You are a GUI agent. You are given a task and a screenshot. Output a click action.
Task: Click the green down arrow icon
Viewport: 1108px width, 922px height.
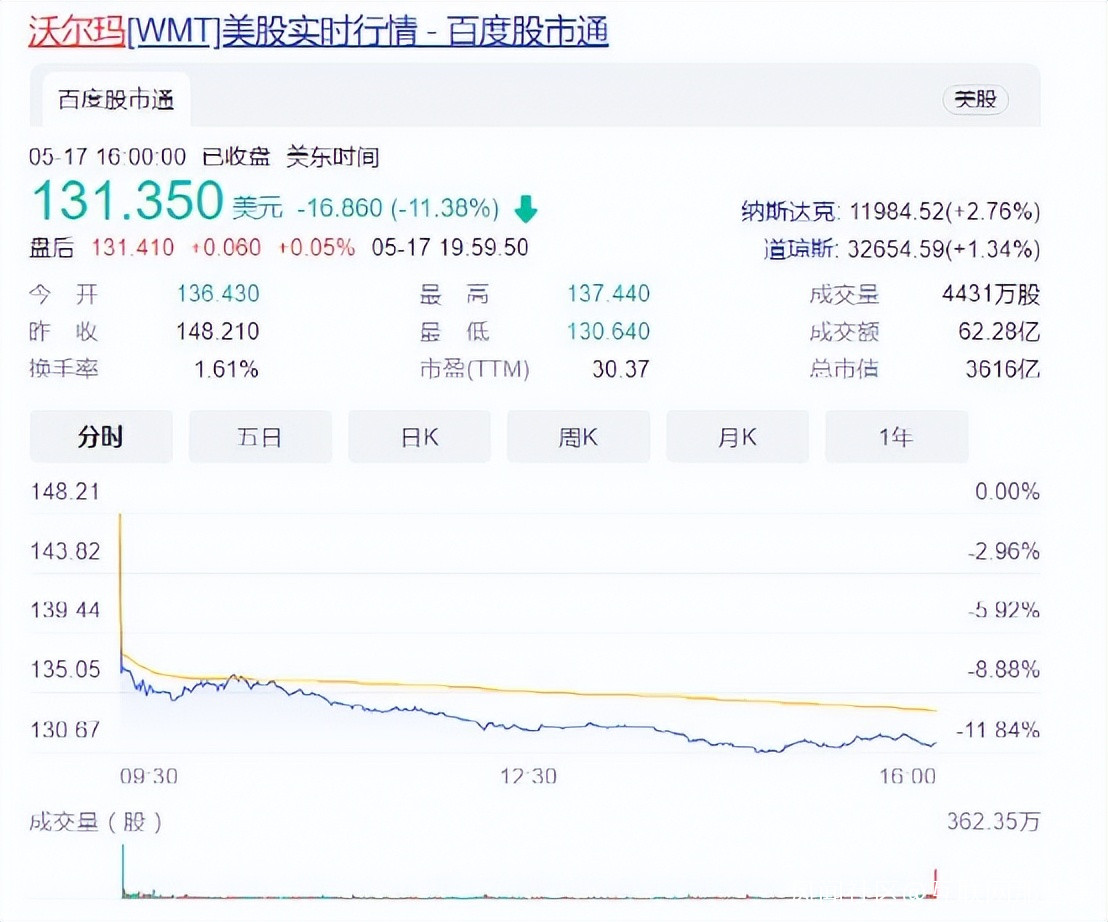pos(526,209)
